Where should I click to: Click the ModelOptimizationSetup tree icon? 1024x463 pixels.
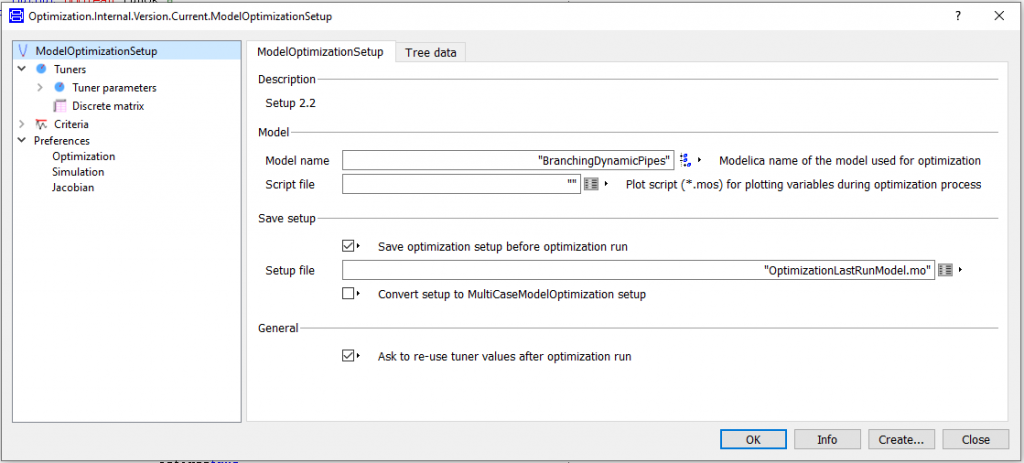24,51
